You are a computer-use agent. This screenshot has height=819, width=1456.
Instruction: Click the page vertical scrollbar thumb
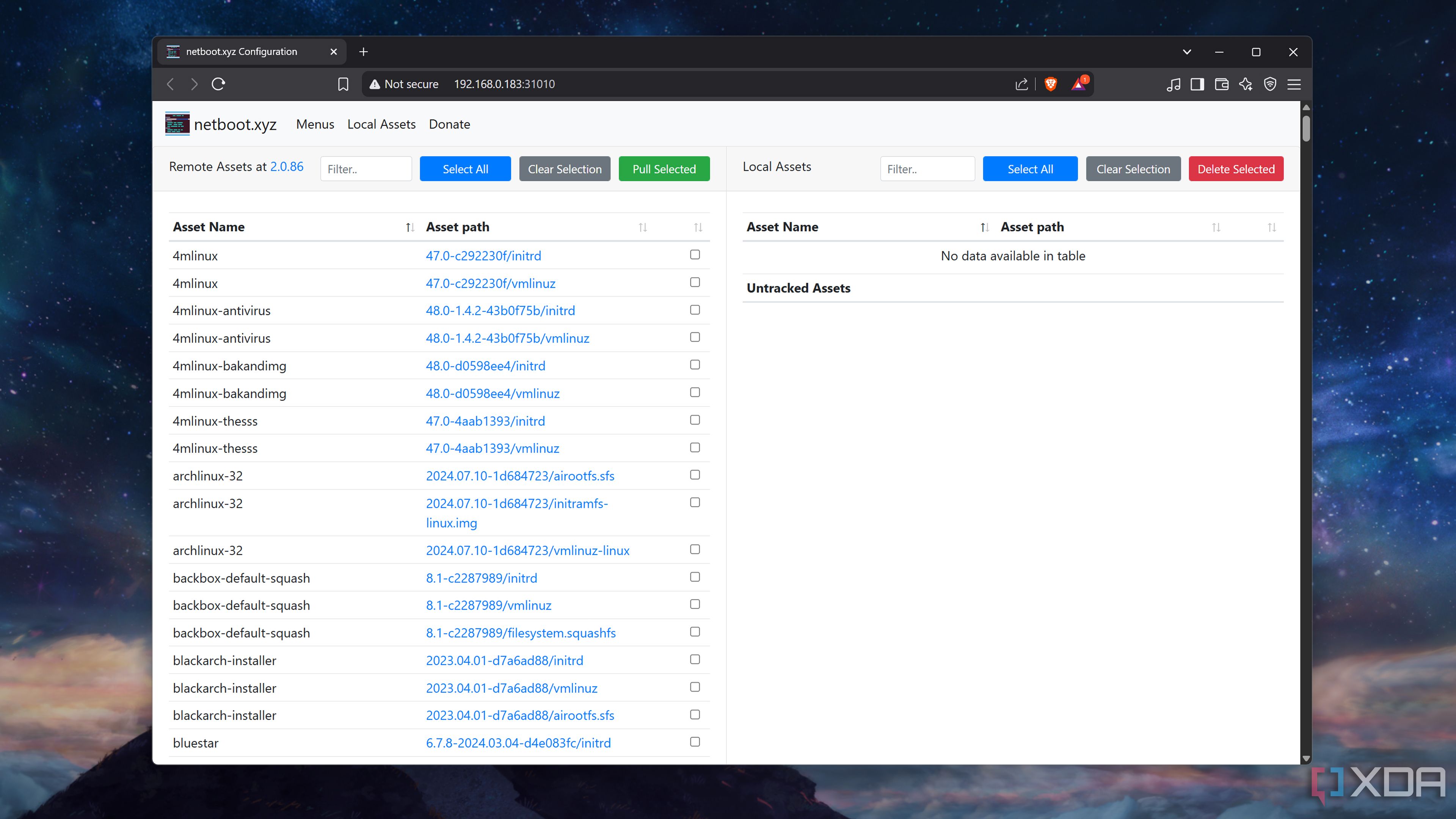pos(1305,128)
